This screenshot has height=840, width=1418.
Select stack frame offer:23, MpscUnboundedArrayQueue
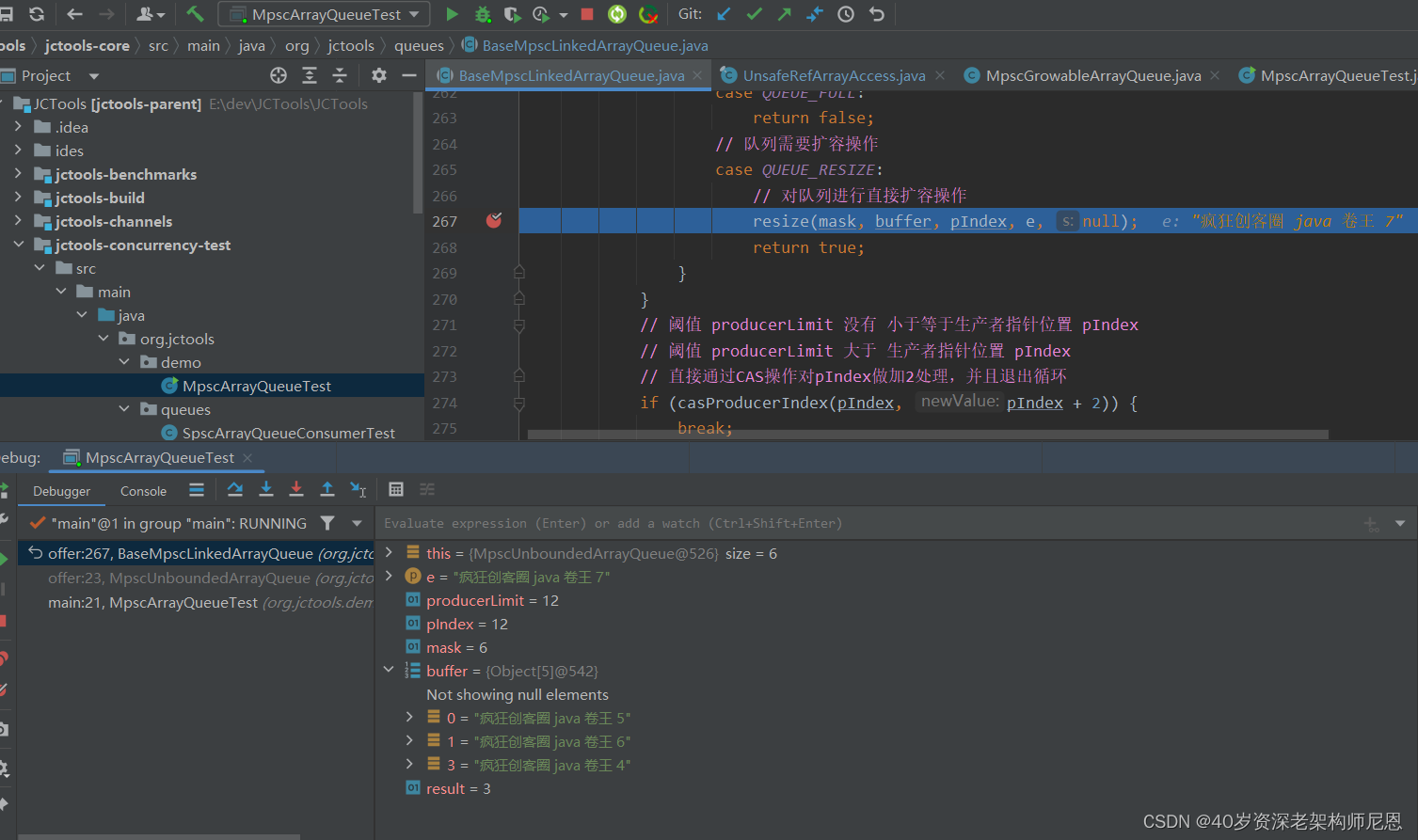[x=197, y=578]
